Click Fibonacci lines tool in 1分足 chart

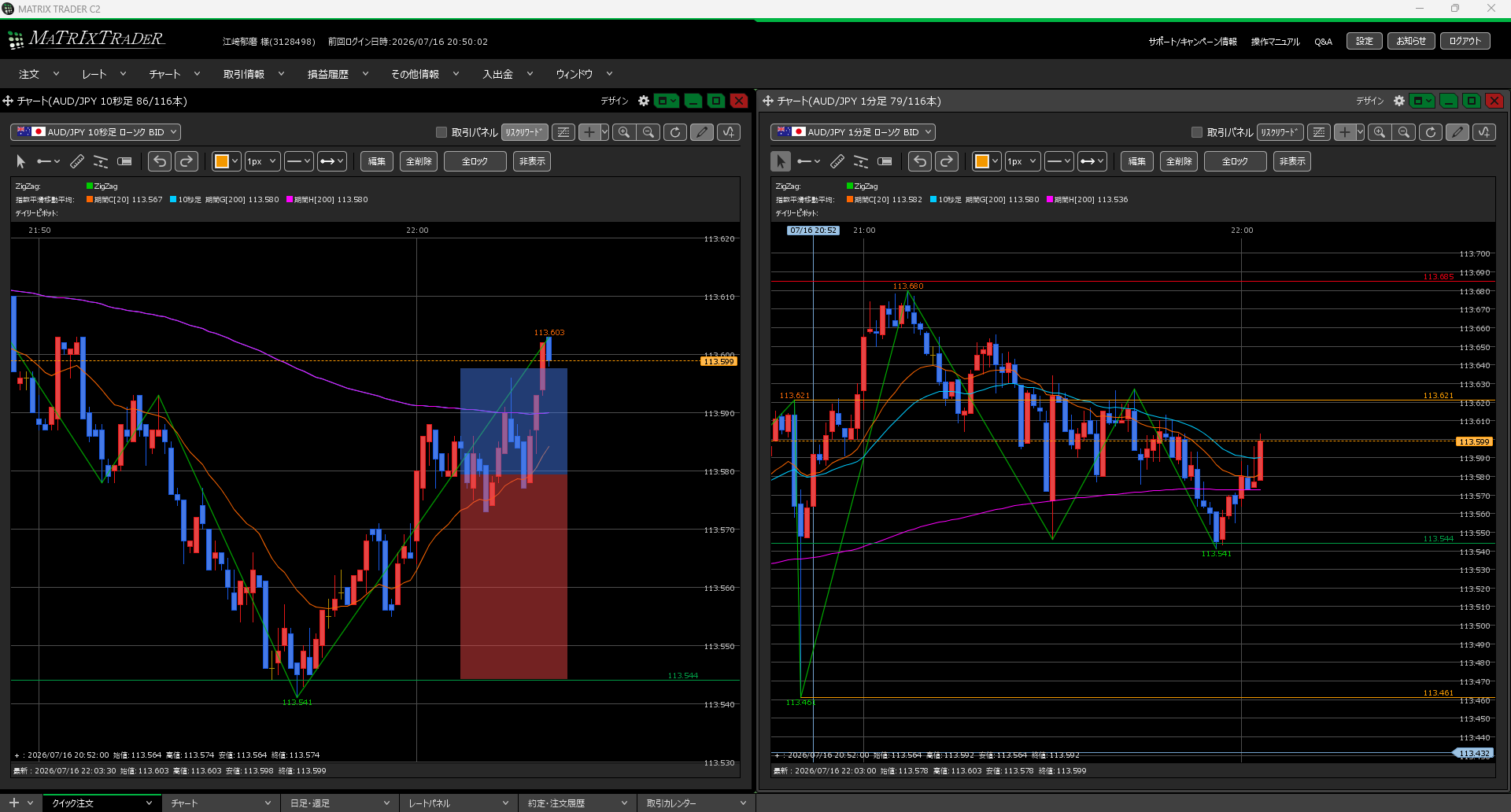[x=861, y=161]
